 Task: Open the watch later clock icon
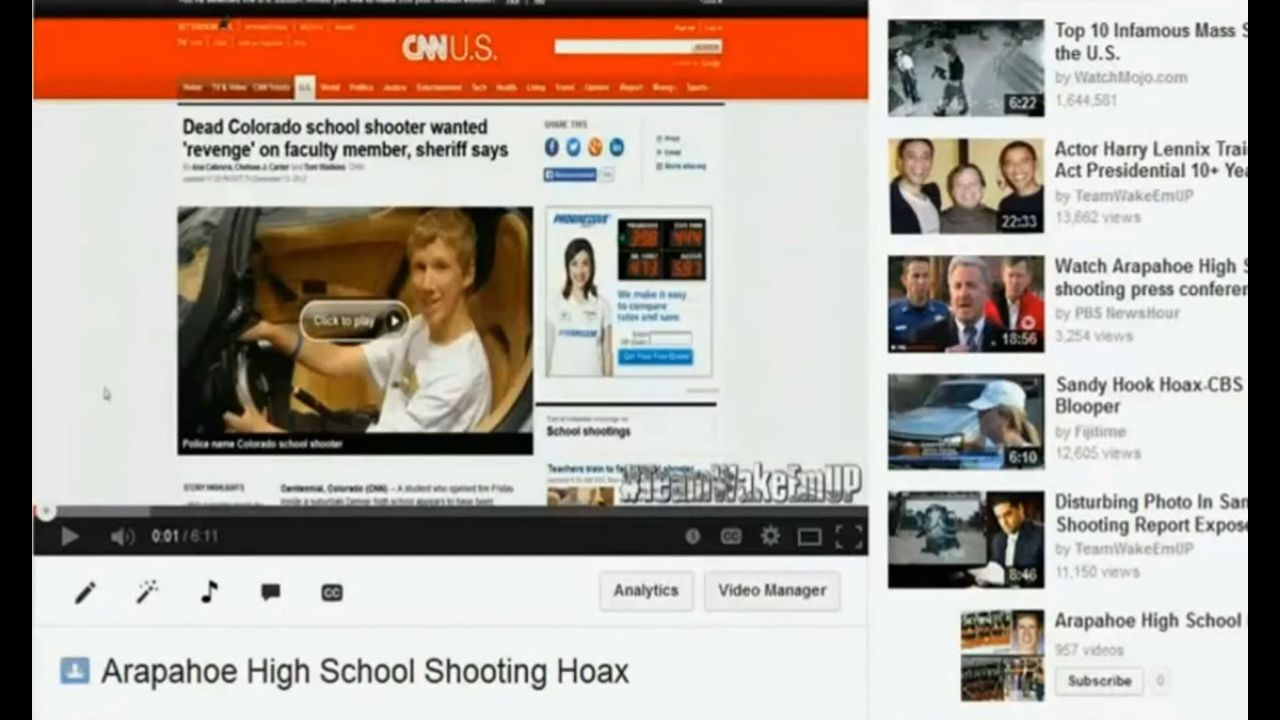[x=692, y=537]
